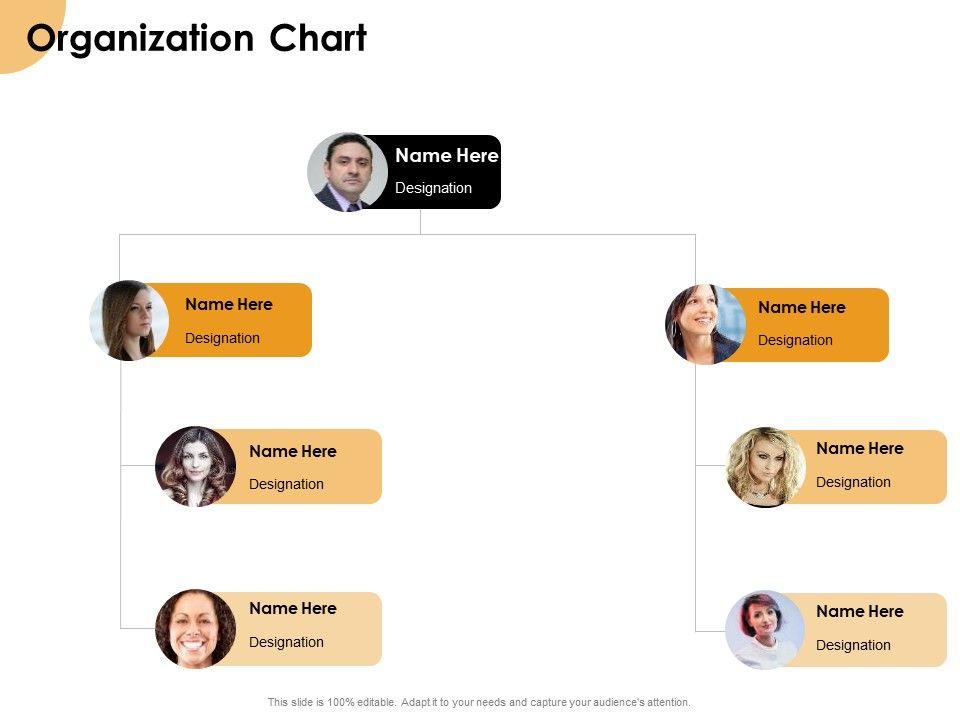Image resolution: width=960 pixels, height=720 pixels.
Task: Select Name Here beside the curly brunette
Action: (292, 452)
